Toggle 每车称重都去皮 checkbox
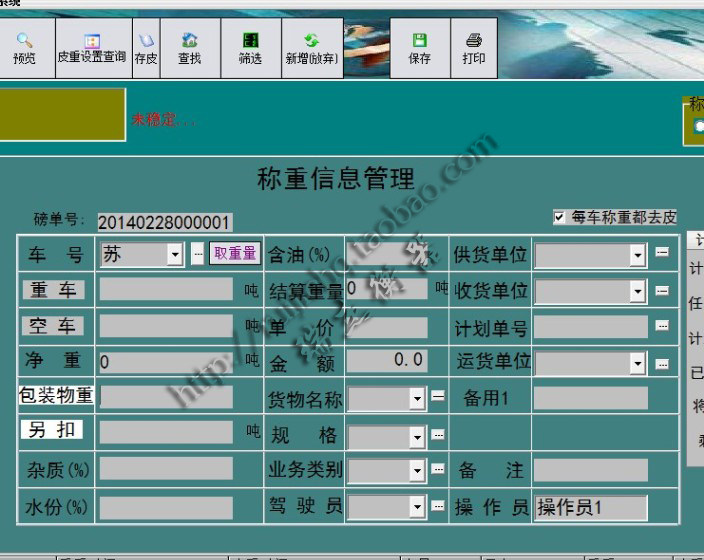This screenshot has height=560, width=704. click(560, 217)
